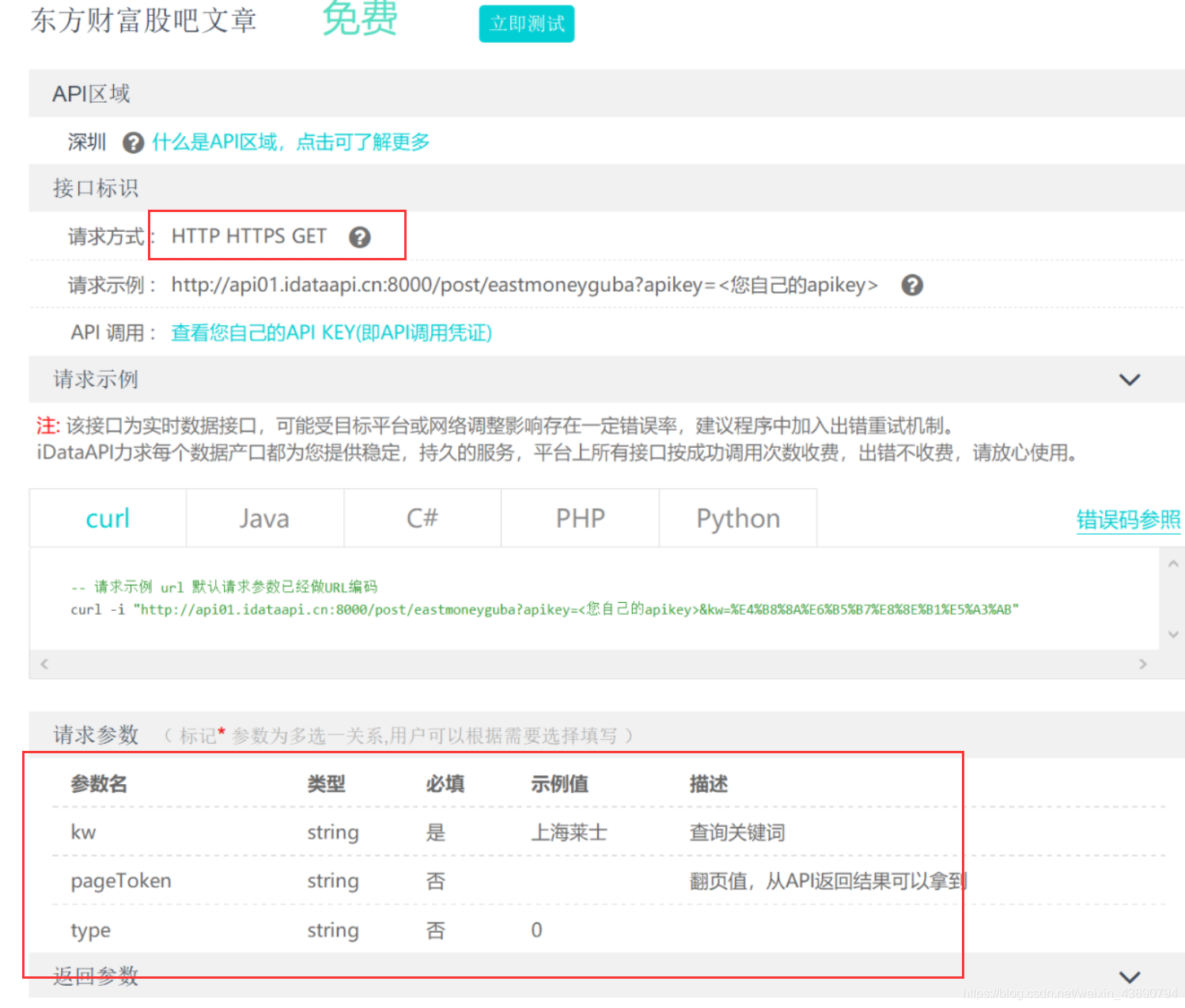Open the 错误码参照 link
This screenshot has width=1185, height=1008.
(x=1128, y=520)
